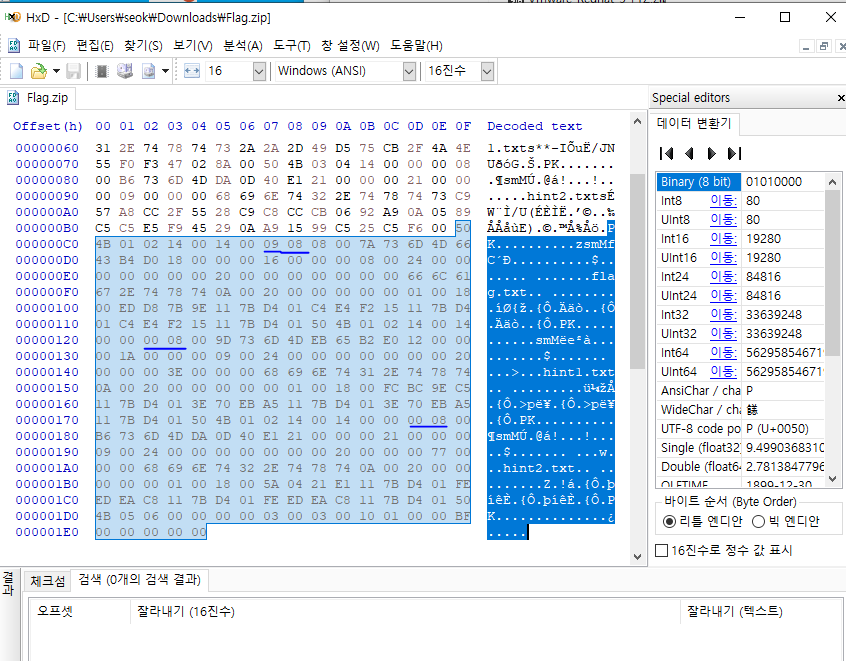Open the 창 설정(W) menu
This screenshot has width=846, height=661.
(350, 46)
